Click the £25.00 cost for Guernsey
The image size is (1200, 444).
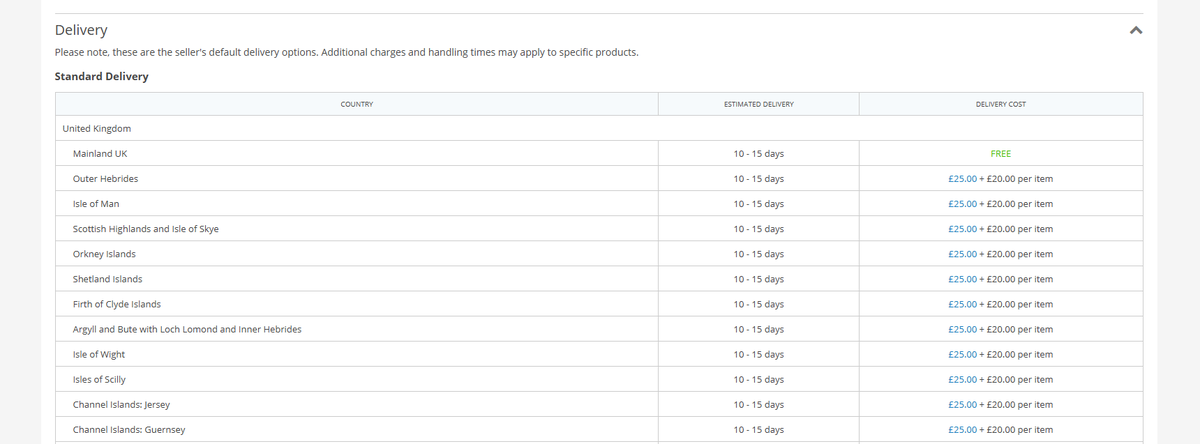click(x=963, y=429)
